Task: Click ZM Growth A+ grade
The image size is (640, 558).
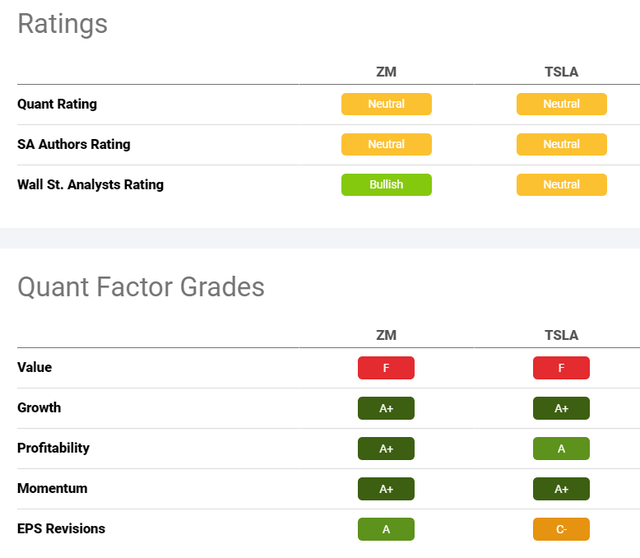Action: click(386, 408)
